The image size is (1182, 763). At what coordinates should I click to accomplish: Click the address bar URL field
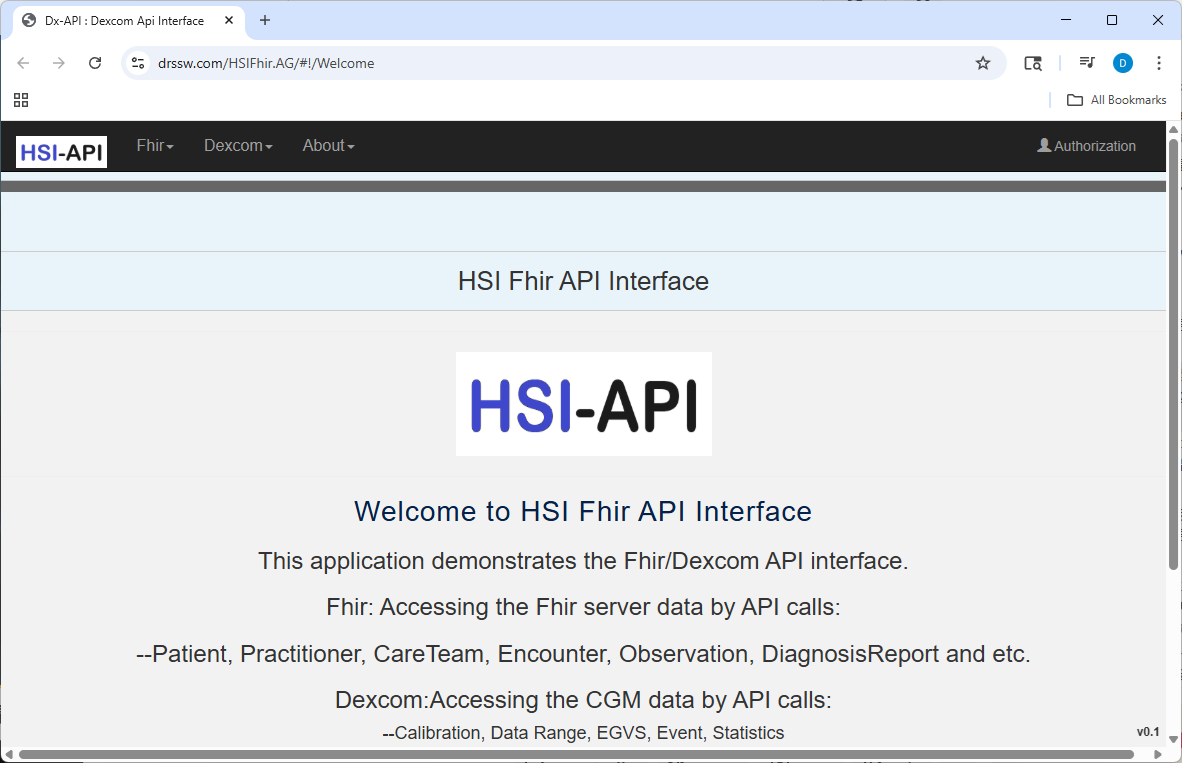tap(560, 63)
